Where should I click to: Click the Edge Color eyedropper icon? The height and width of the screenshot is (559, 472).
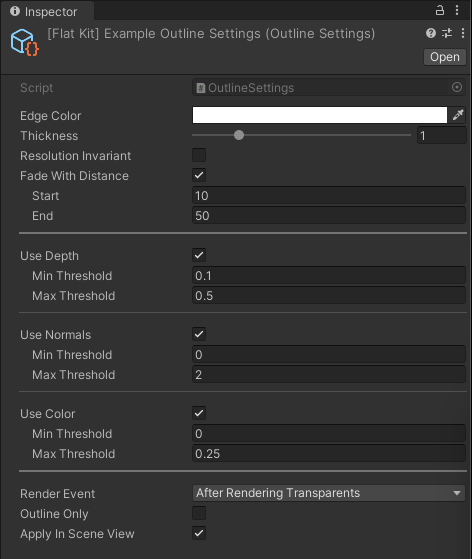pyautogui.click(x=458, y=115)
